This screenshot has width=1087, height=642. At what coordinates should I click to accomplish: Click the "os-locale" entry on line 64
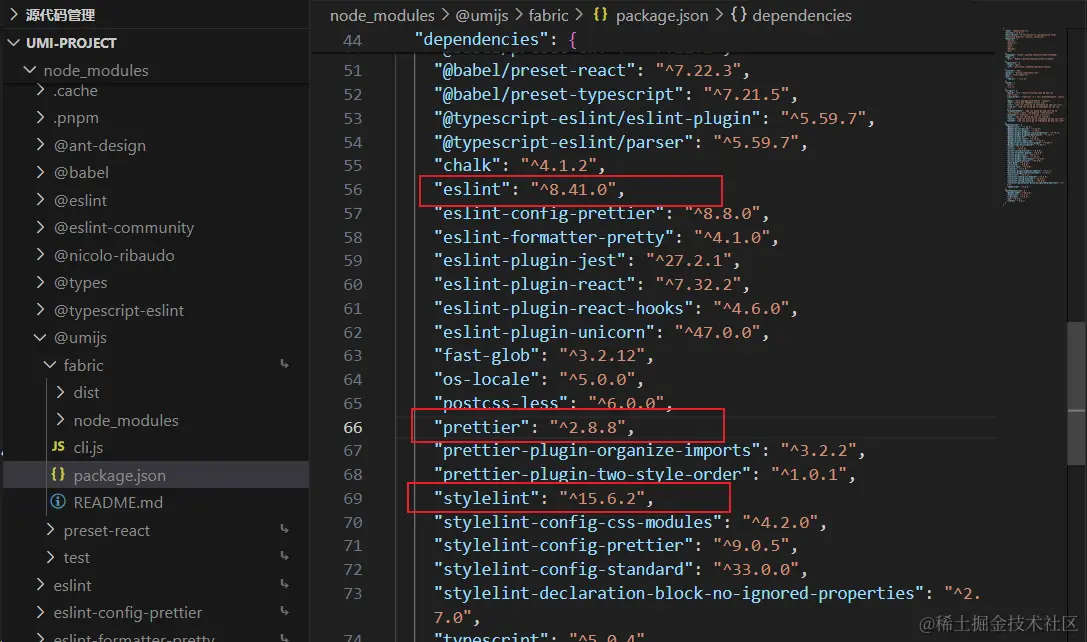539,379
